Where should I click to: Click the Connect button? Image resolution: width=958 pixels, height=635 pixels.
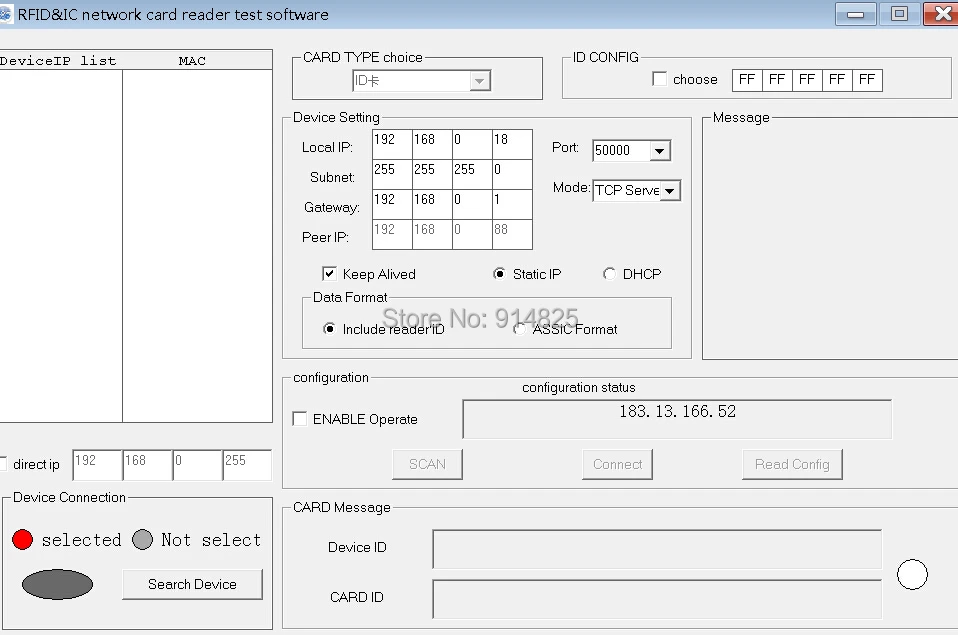(618, 464)
